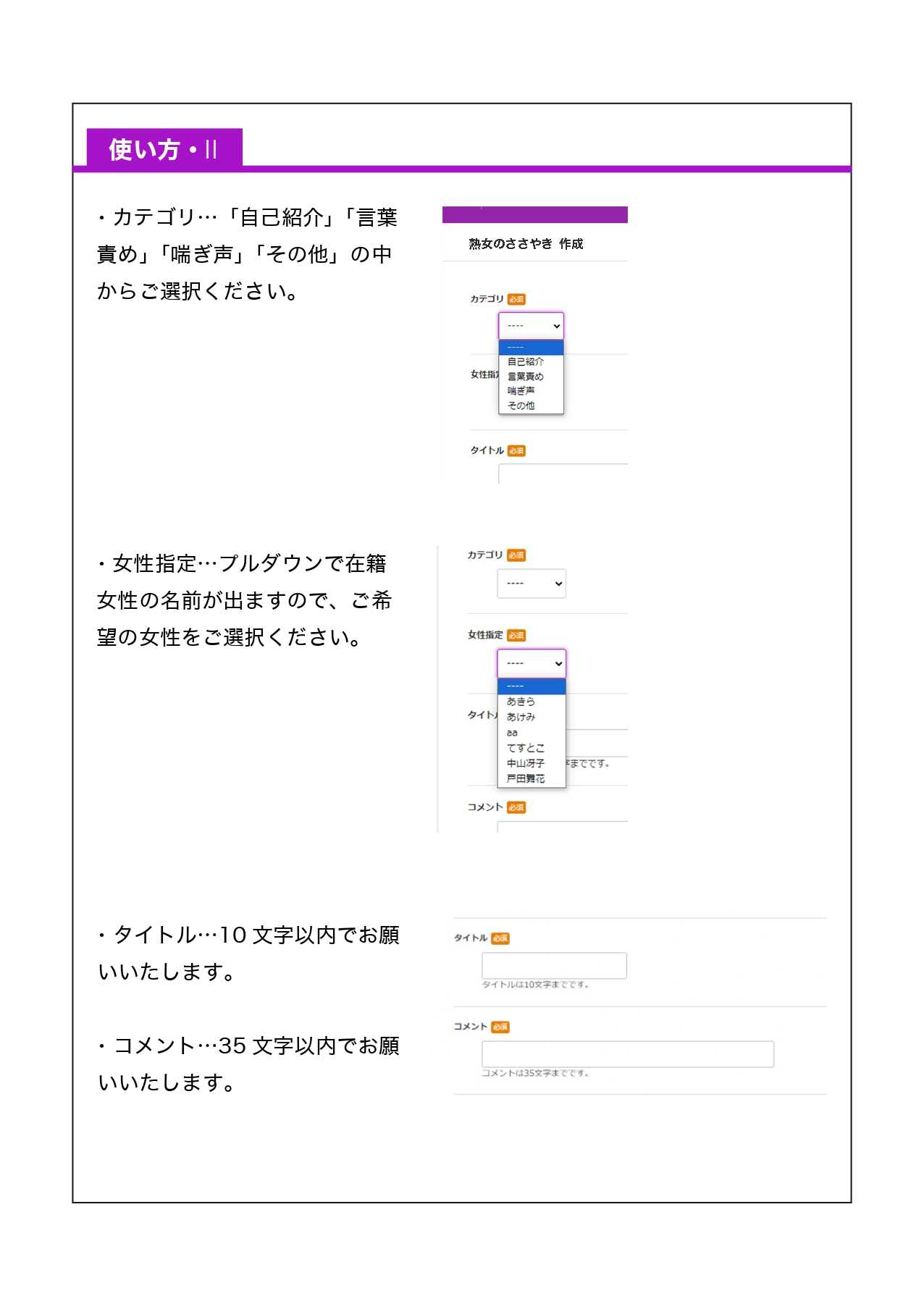Viewport: 924px width, 1296px height.
Task: Click the 熟女のささやき 作成 heading
Action: tap(526, 244)
